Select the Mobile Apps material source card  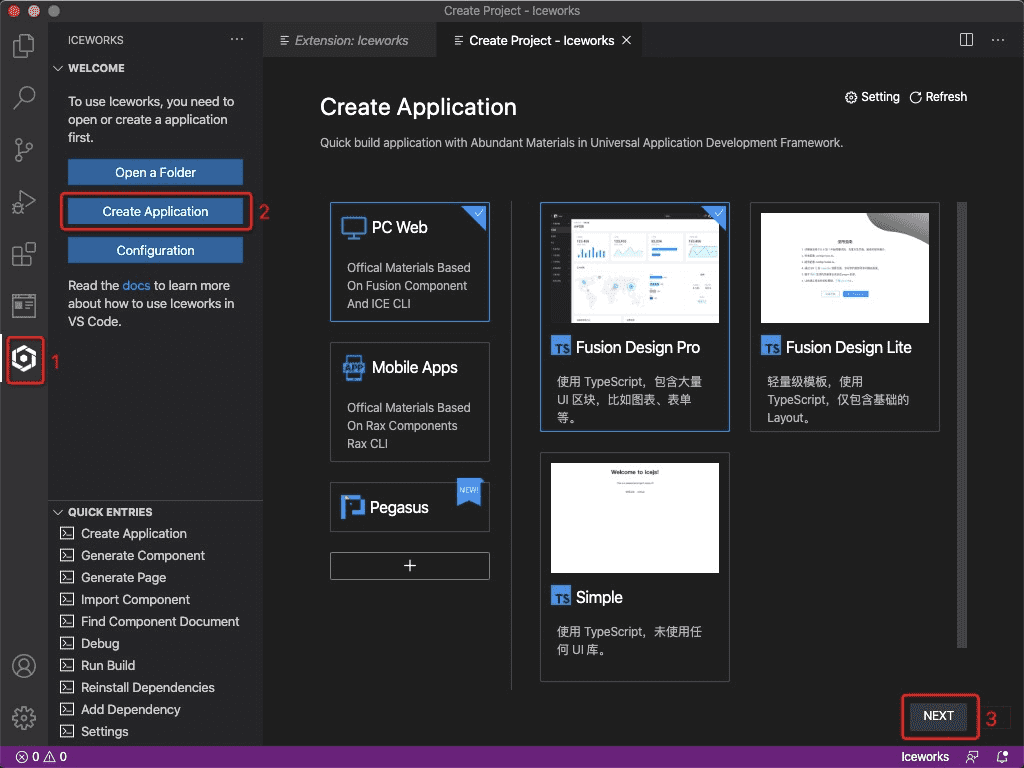coord(409,402)
